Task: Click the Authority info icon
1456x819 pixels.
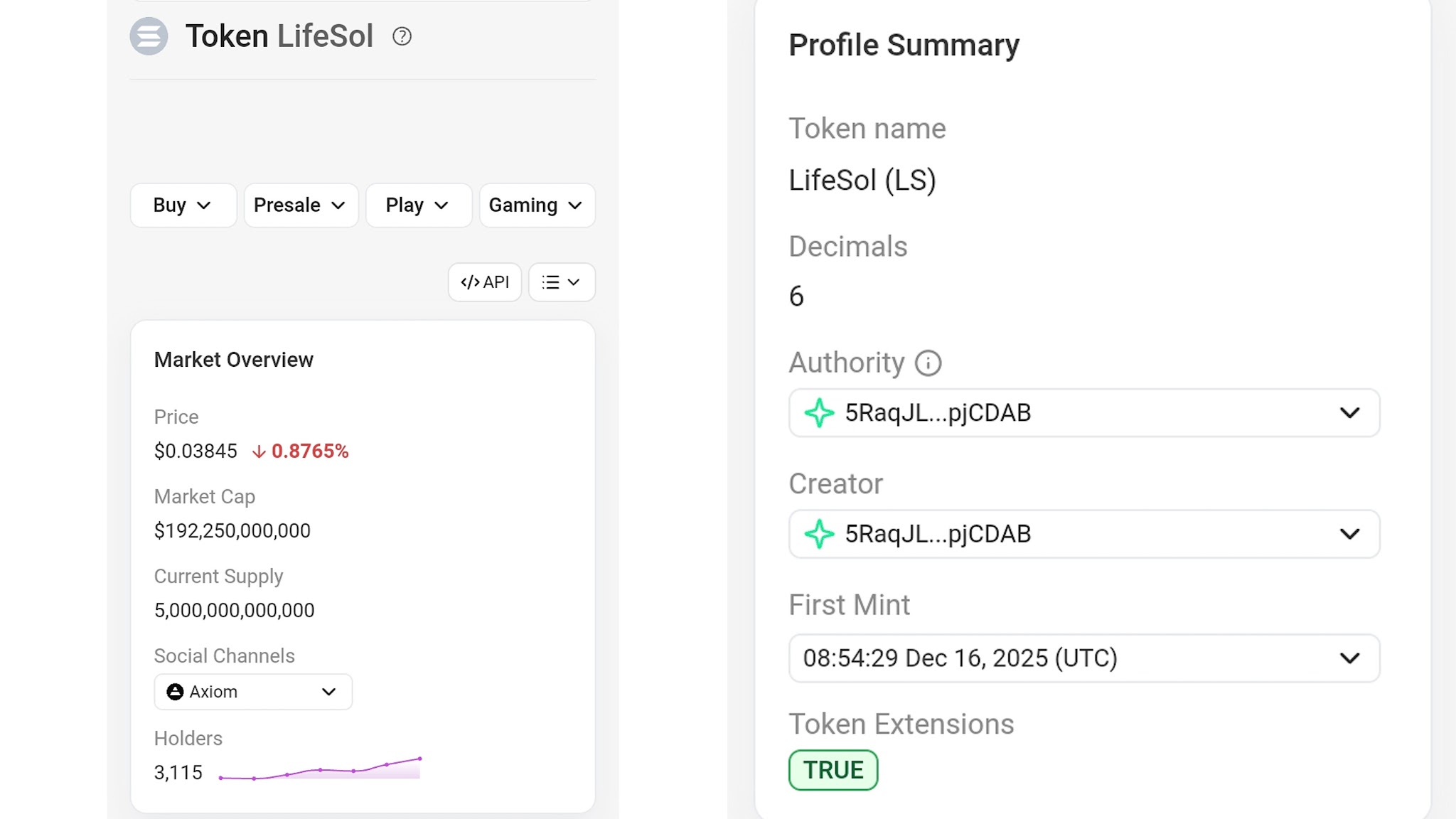Action: 928,363
